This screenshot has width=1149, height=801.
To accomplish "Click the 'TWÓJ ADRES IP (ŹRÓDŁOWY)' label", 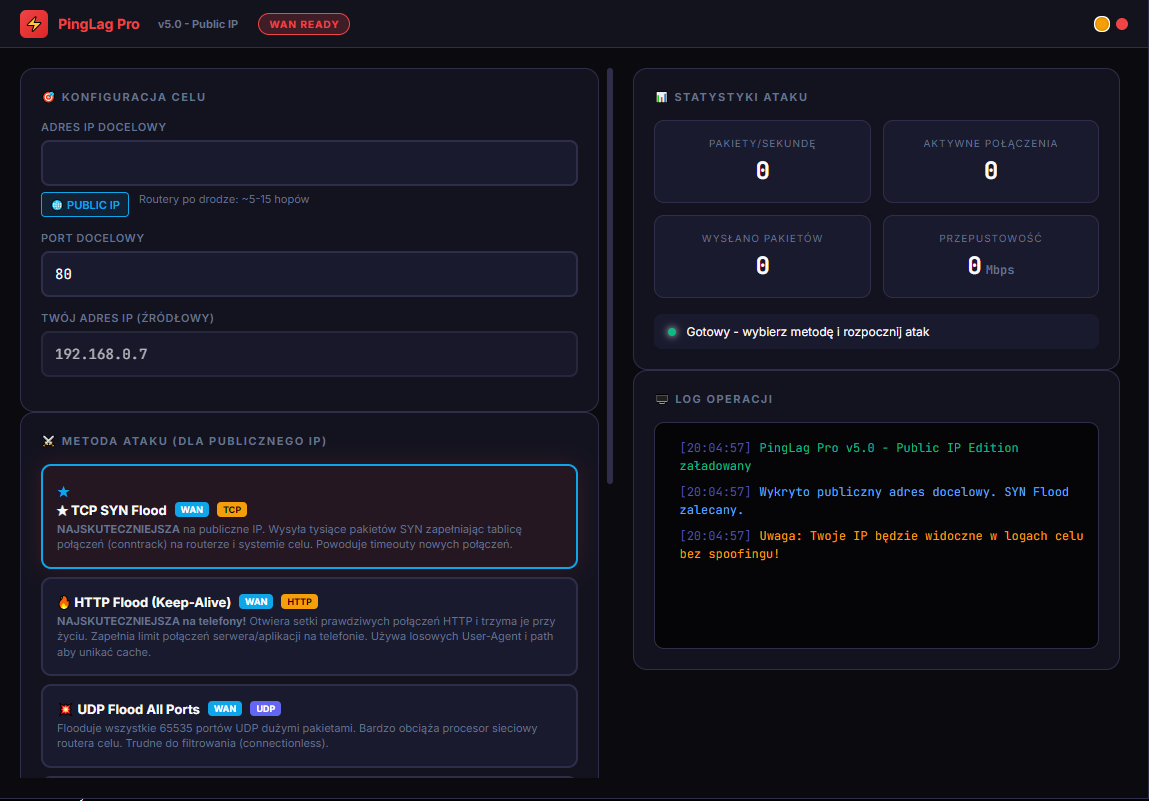I will click(x=128, y=318).
